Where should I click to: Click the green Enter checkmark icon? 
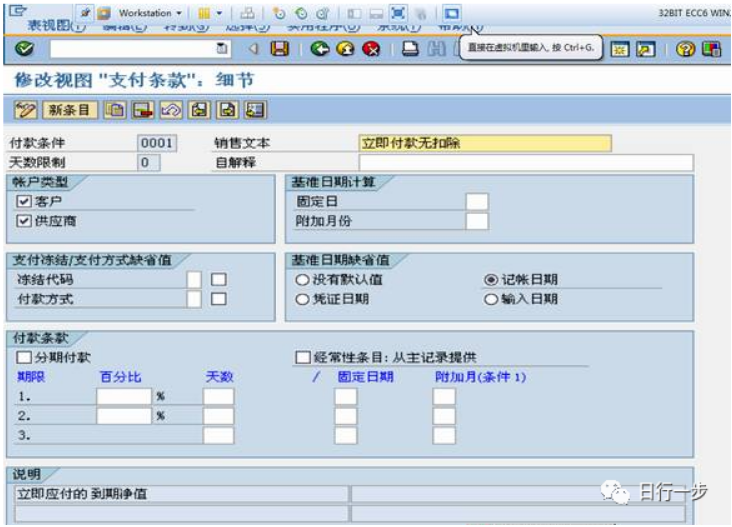point(24,49)
